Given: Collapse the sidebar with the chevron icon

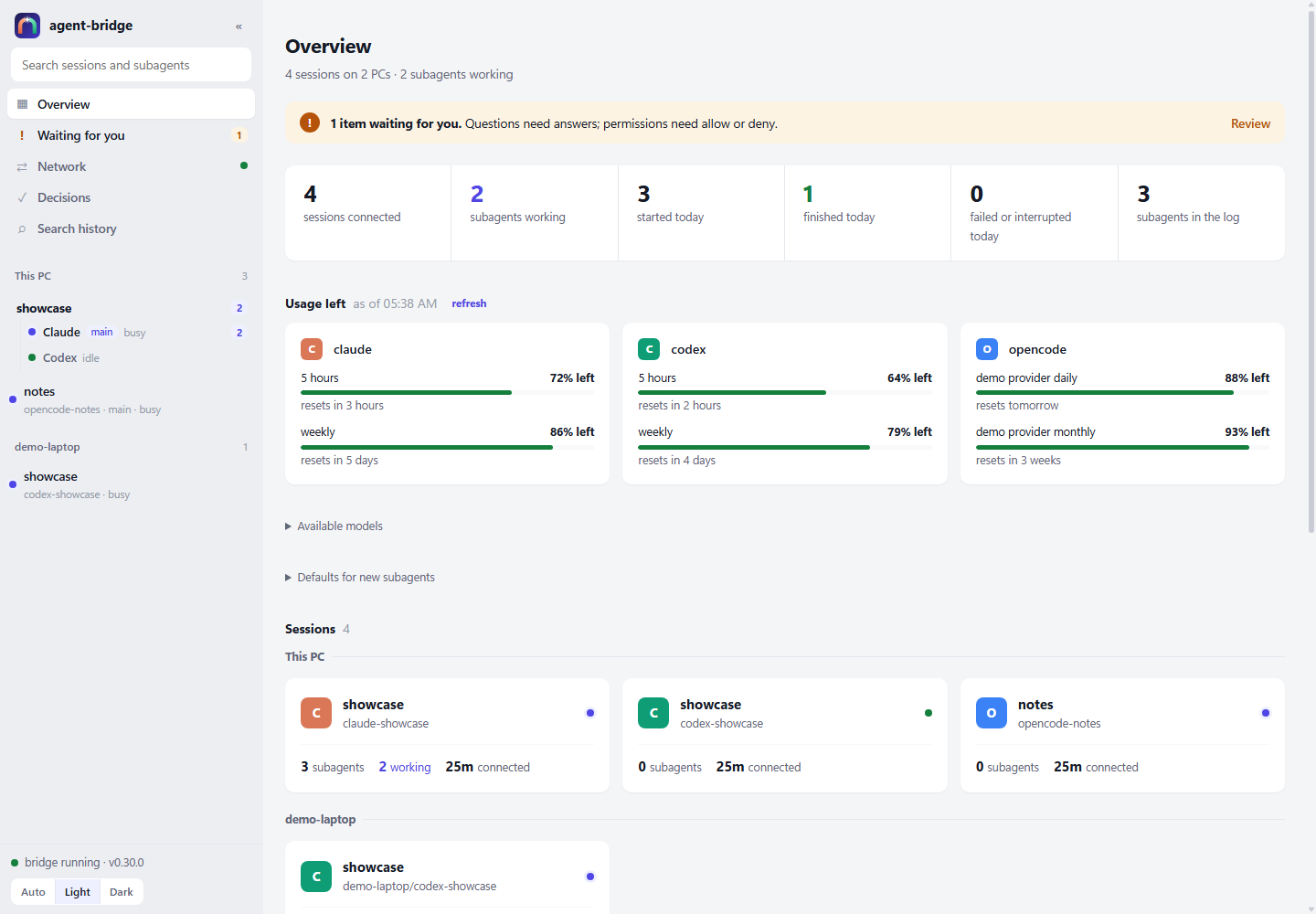Looking at the screenshot, I should (239, 27).
